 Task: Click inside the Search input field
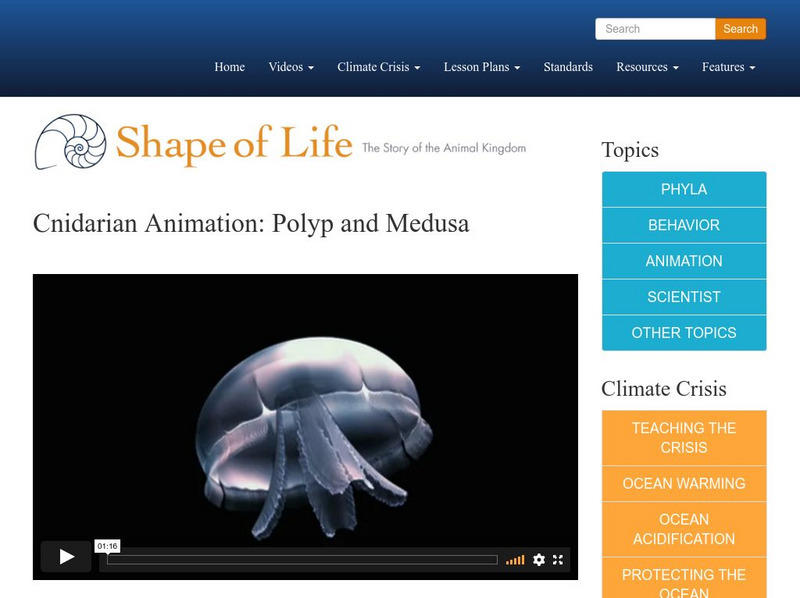[655, 28]
